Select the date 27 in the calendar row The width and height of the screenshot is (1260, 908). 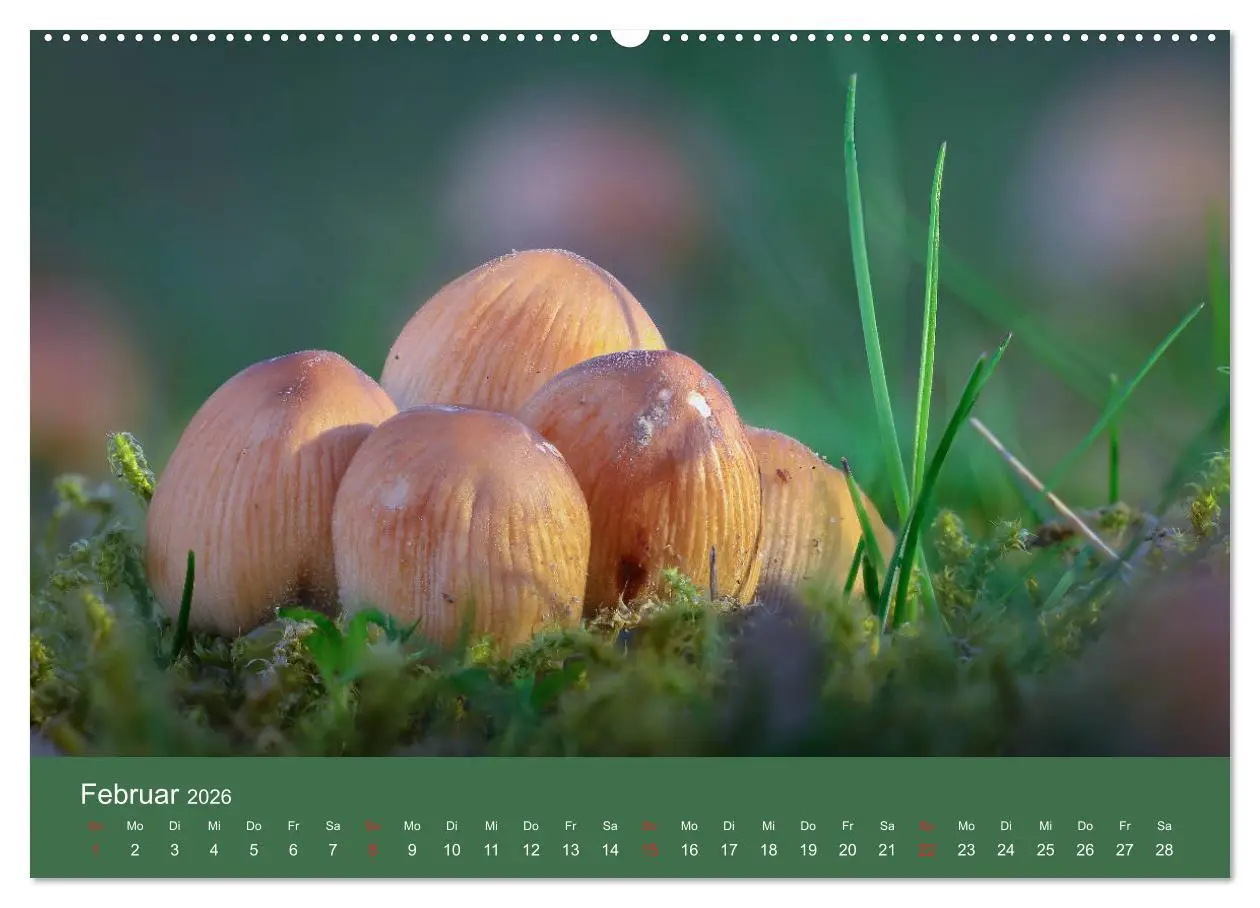[1125, 850]
